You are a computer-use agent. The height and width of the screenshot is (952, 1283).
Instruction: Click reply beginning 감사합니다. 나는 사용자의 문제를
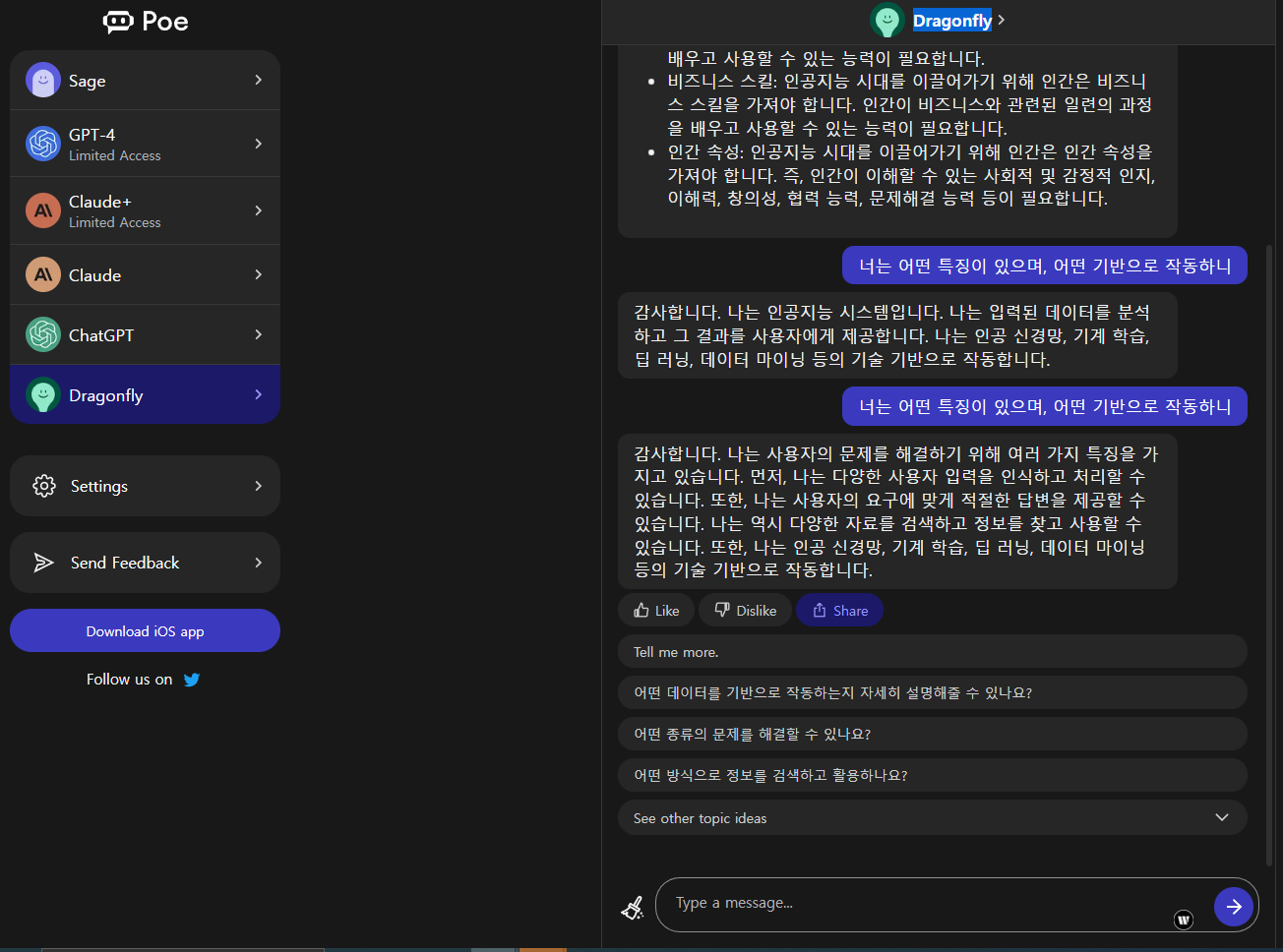897,511
